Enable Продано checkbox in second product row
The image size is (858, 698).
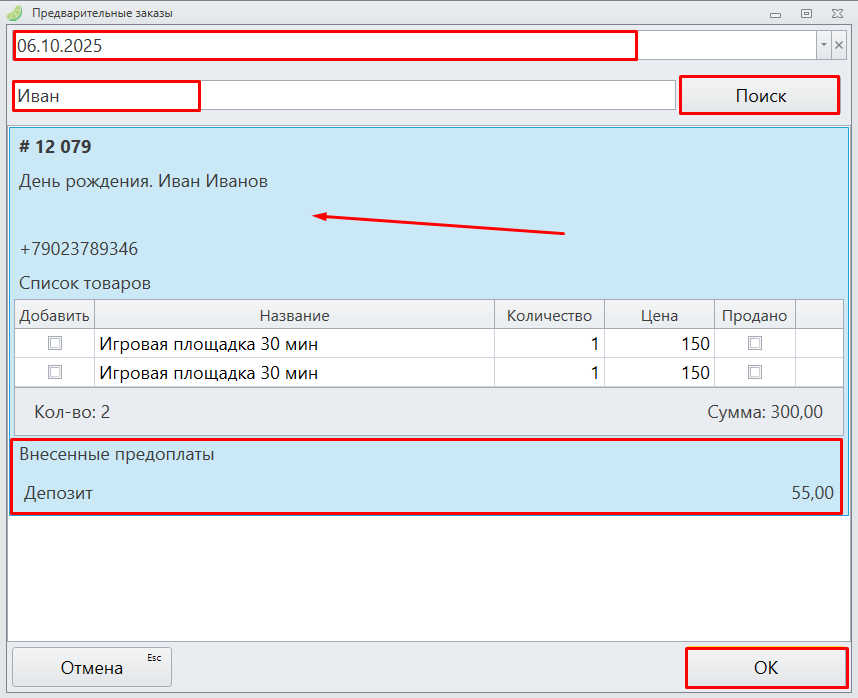[x=755, y=372]
